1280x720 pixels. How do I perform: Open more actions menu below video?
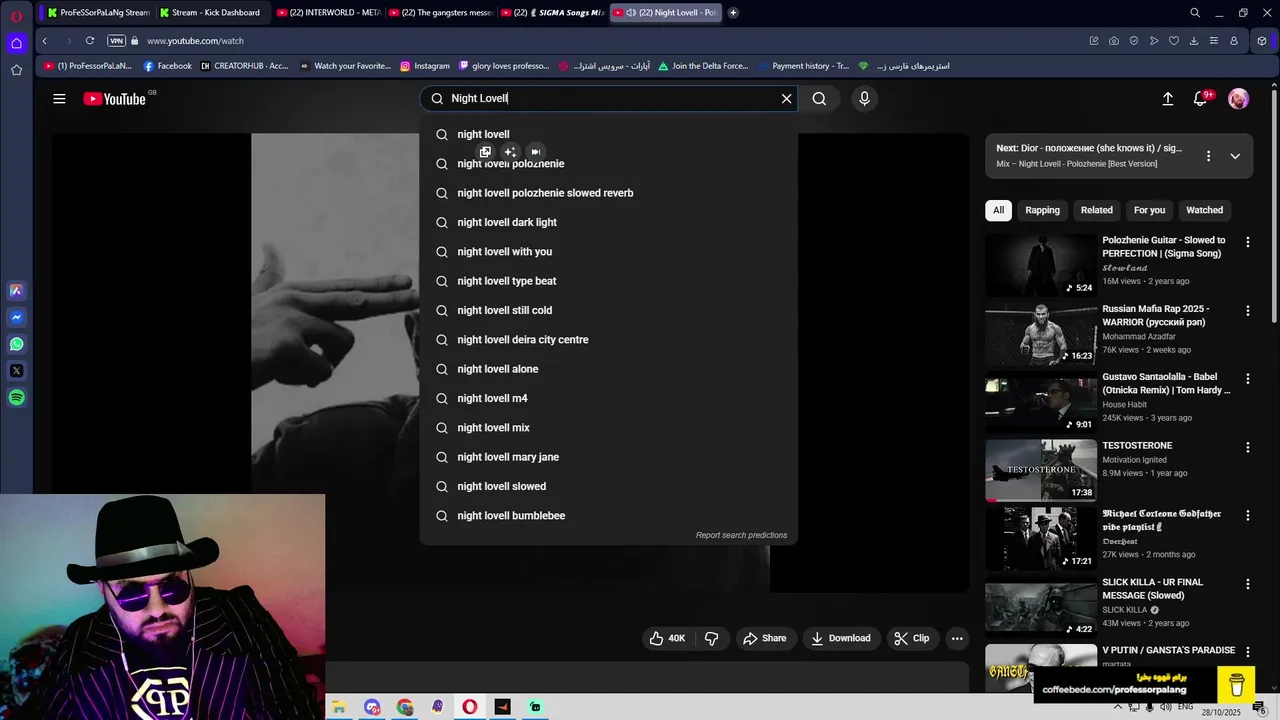coord(957,638)
